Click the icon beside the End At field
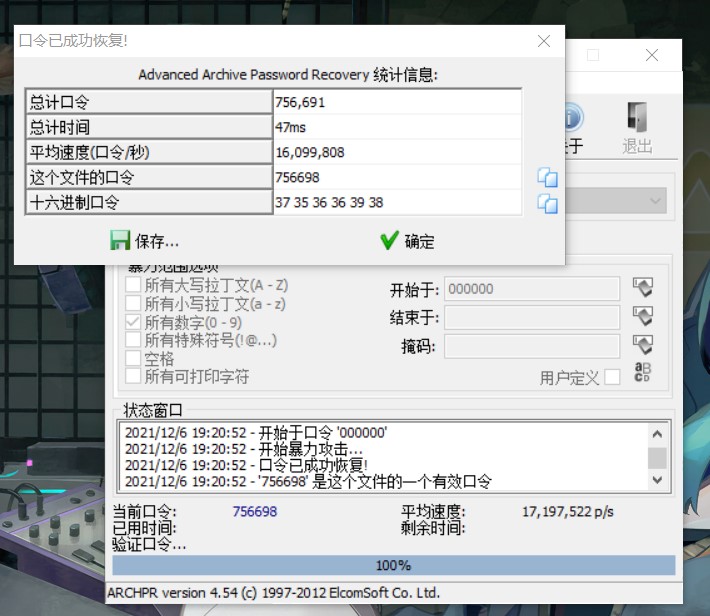Screen dimensions: 710x616 643,316
